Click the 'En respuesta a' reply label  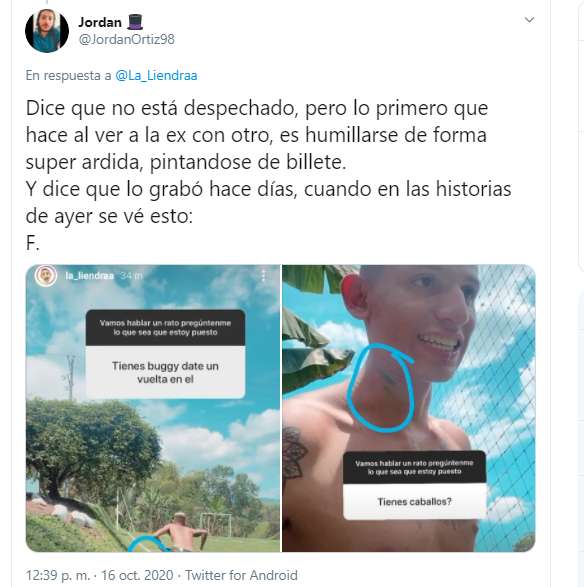69,76
